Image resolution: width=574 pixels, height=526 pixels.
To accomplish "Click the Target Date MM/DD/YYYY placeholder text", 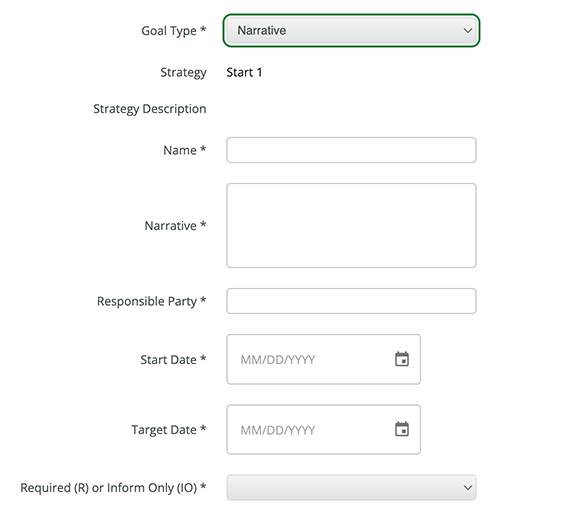I will coord(277,430).
